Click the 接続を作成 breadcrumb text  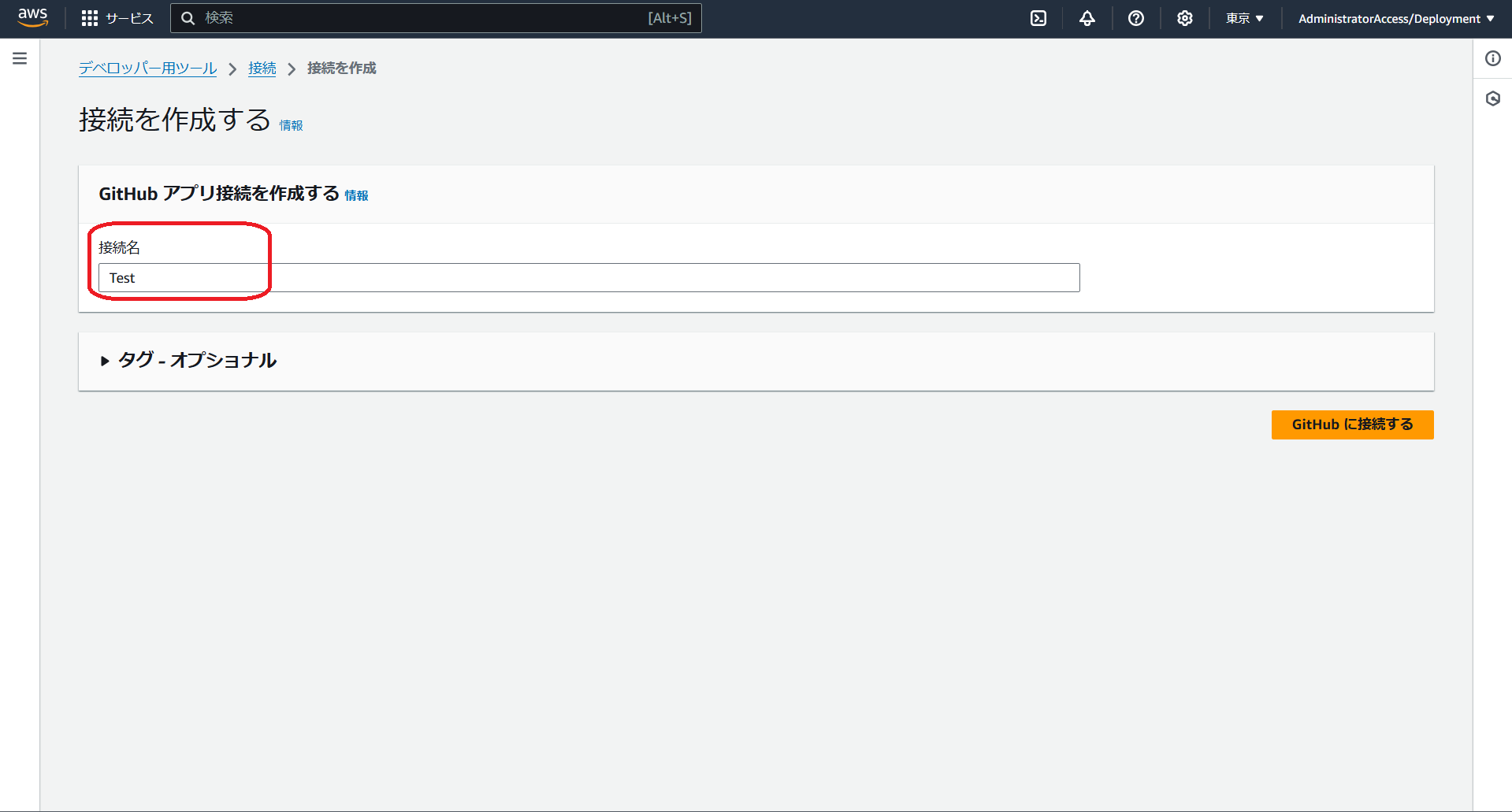pos(341,69)
